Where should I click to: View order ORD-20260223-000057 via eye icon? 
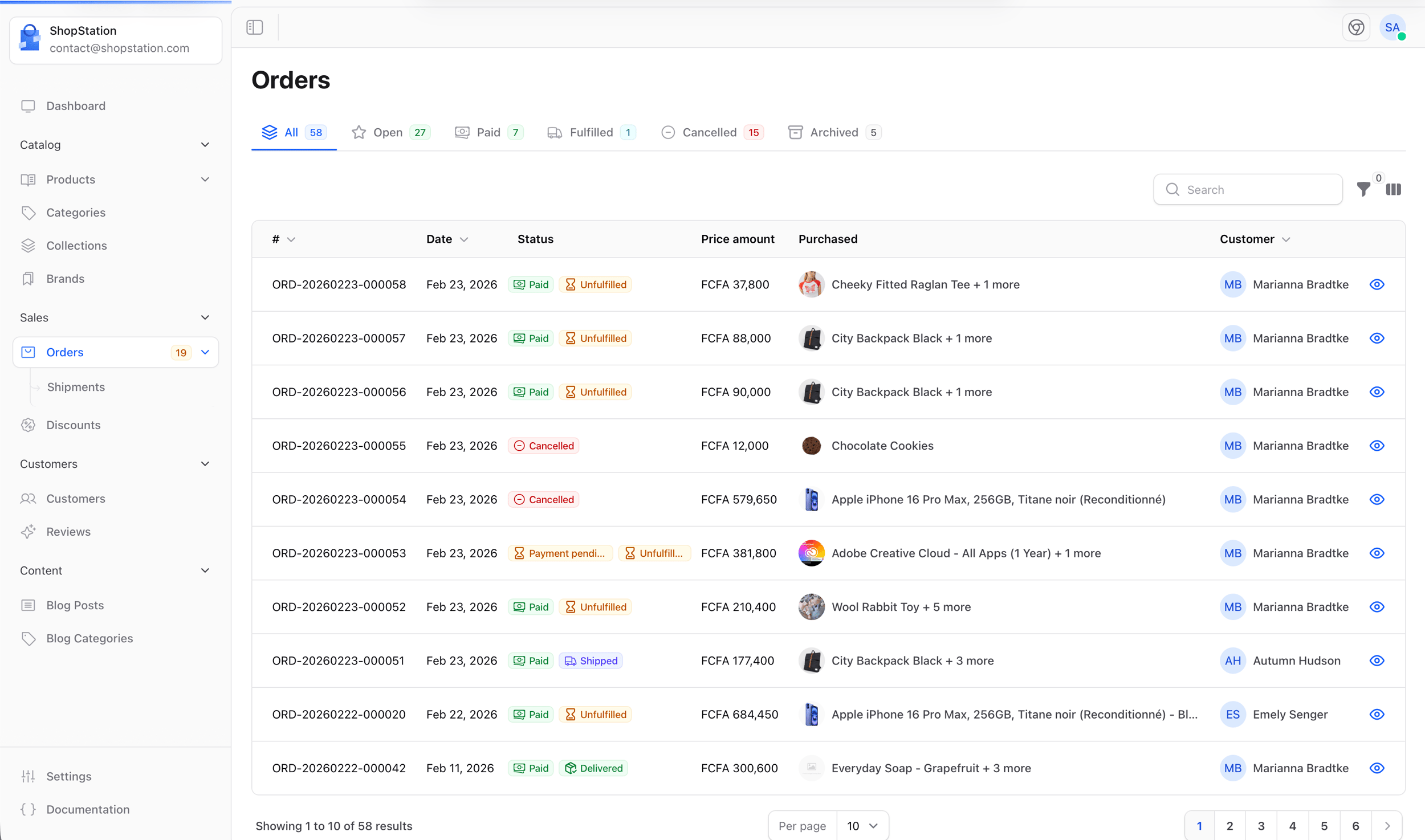[x=1377, y=338]
